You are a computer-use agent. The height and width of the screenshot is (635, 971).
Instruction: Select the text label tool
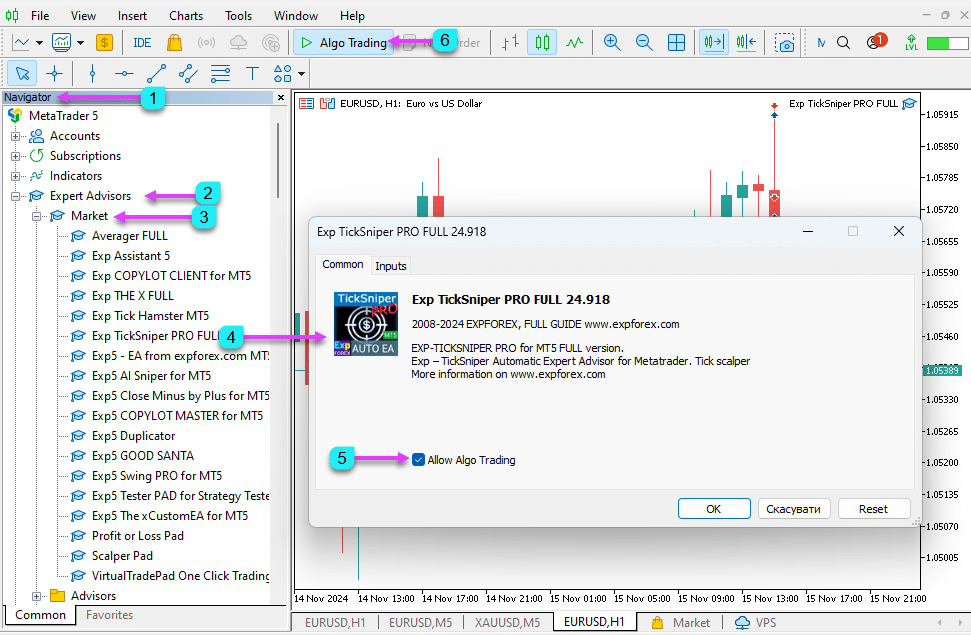pyautogui.click(x=252, y=73)
